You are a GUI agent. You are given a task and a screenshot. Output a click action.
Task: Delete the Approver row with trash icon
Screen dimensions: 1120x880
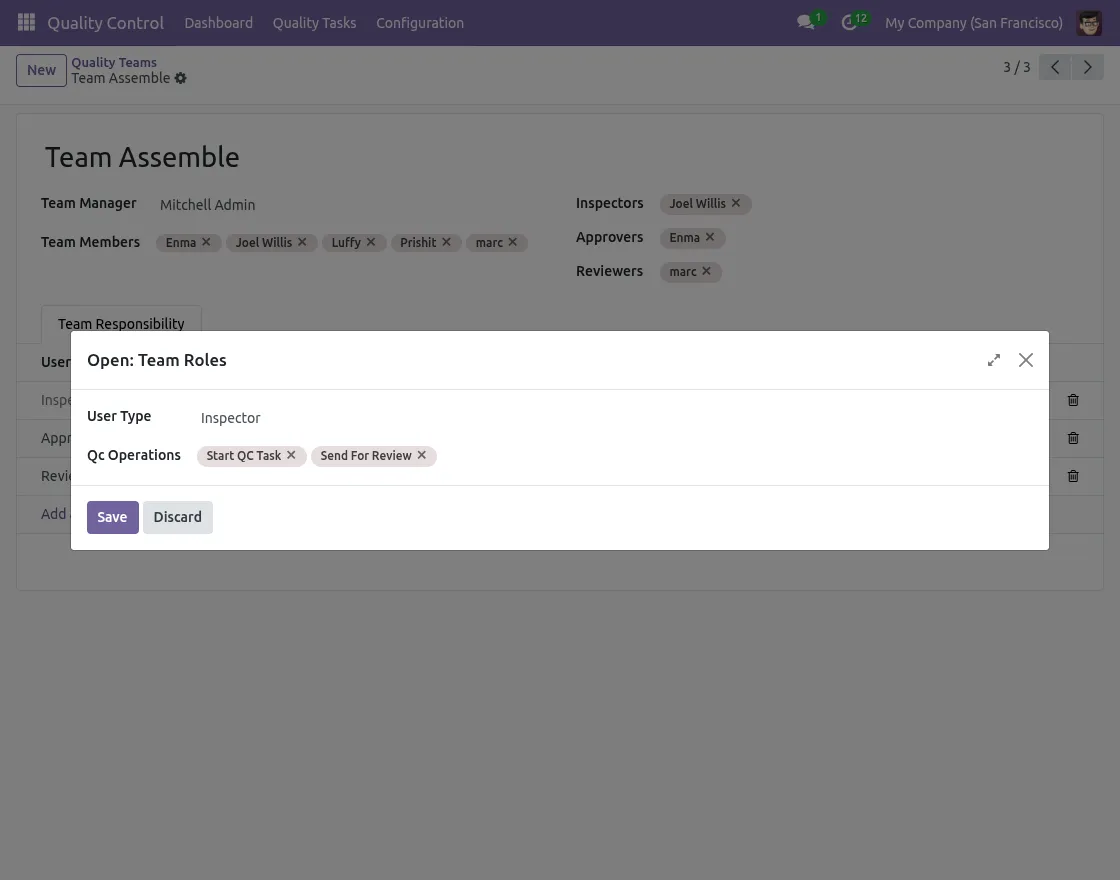click(x=1073, y=438)
